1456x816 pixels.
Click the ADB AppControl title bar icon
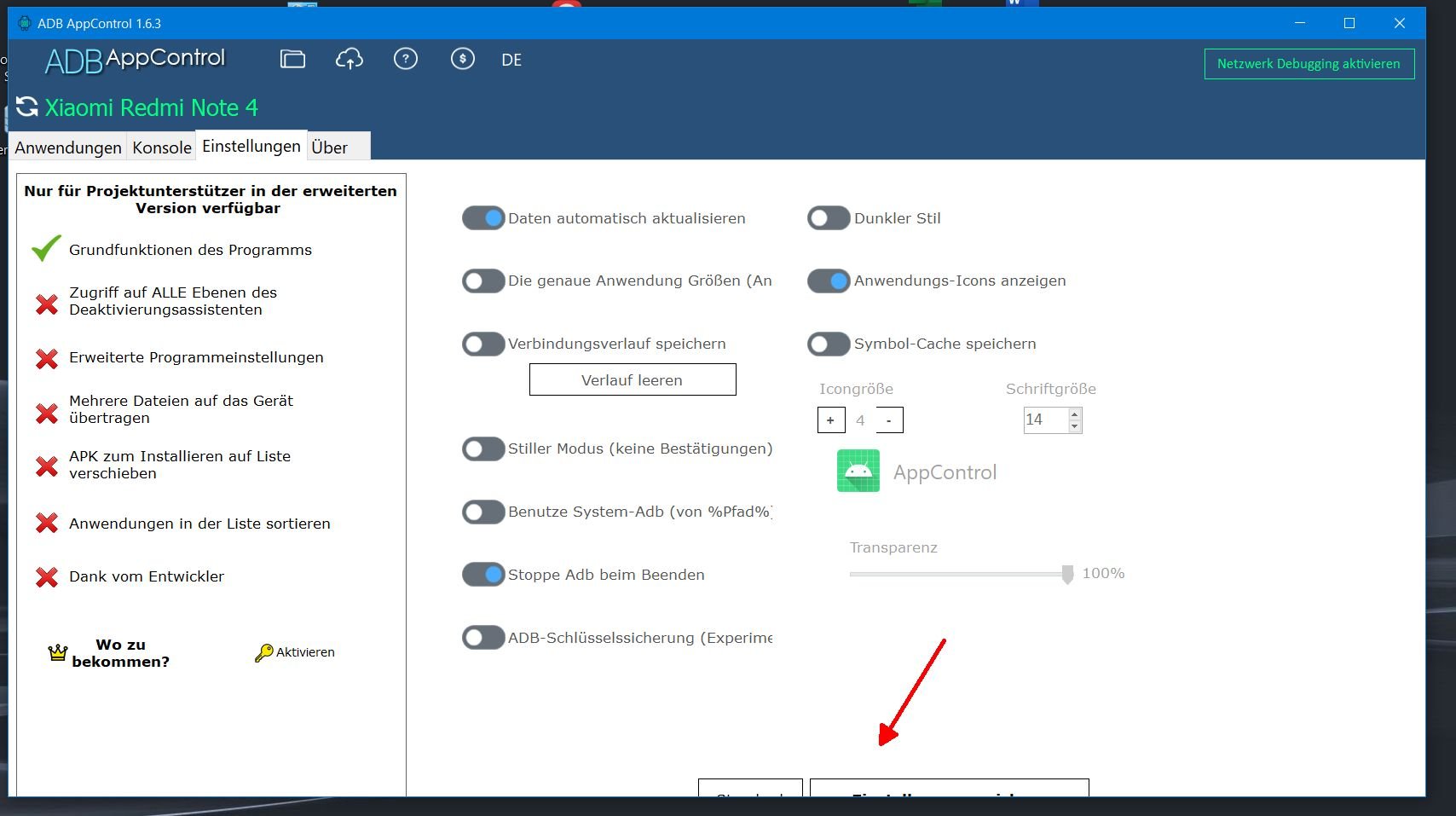click(x=25, y=23)
